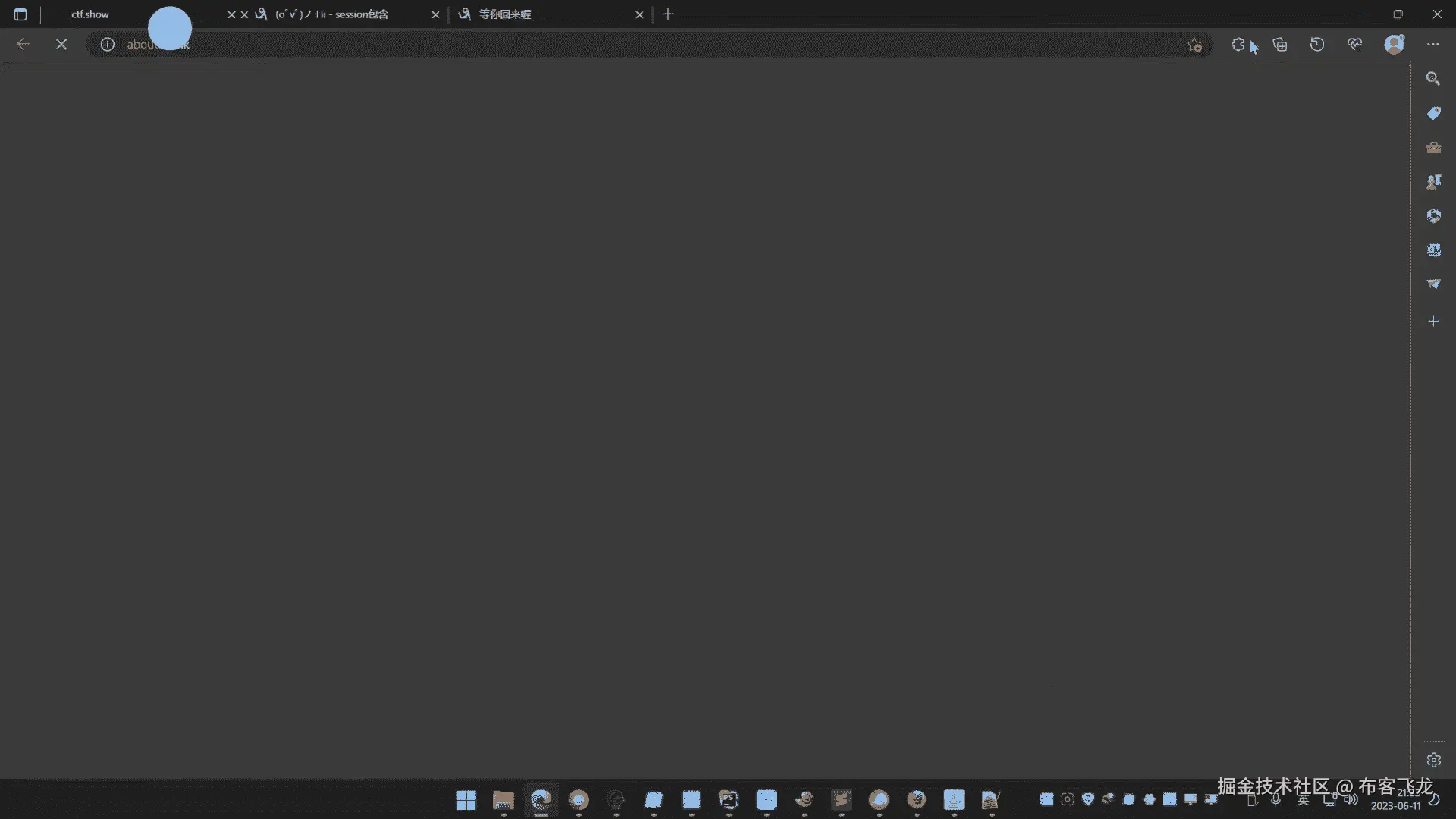Open sidebar Outlook icon
Viewport: 1456px width, 819px height.
1433,250
